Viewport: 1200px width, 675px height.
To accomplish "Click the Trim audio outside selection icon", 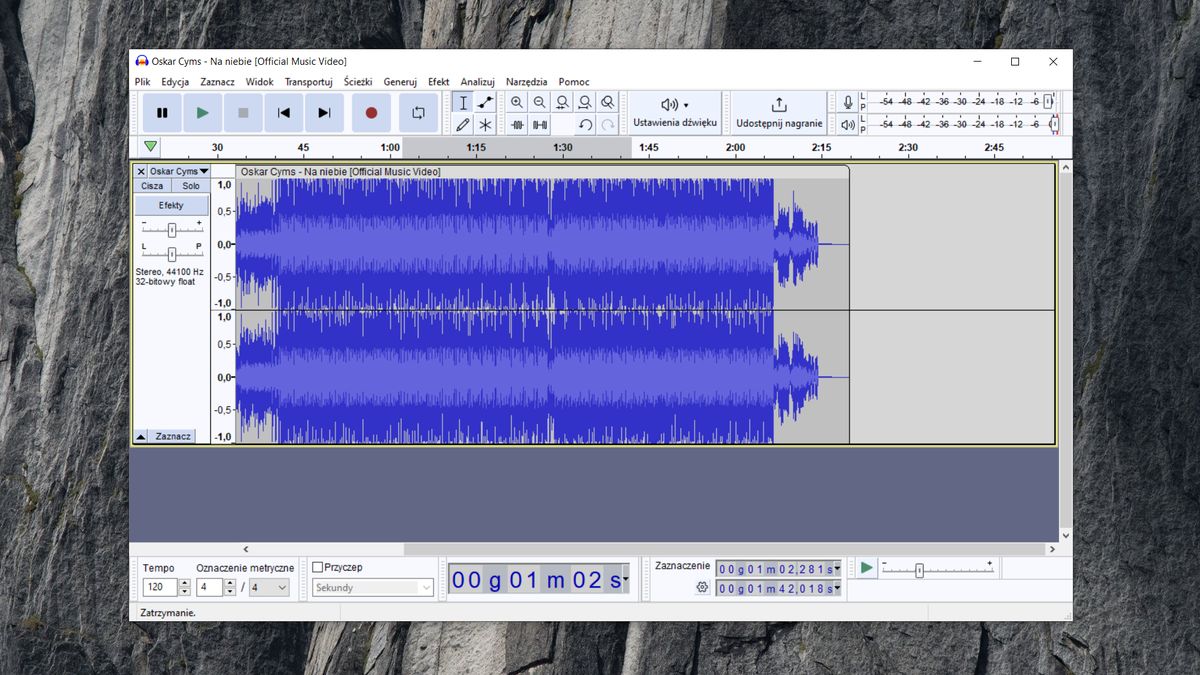I will click(518, 124).
